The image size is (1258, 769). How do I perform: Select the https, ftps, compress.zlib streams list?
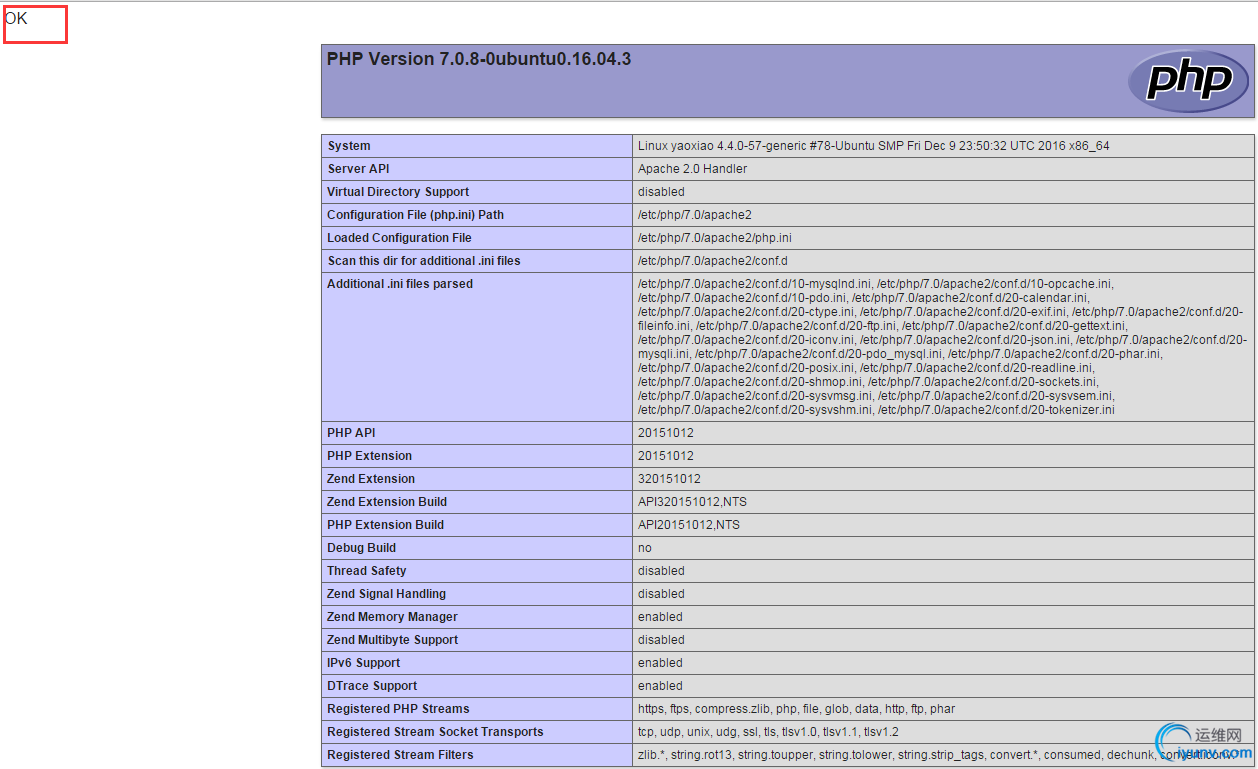(x=796, y=709)
